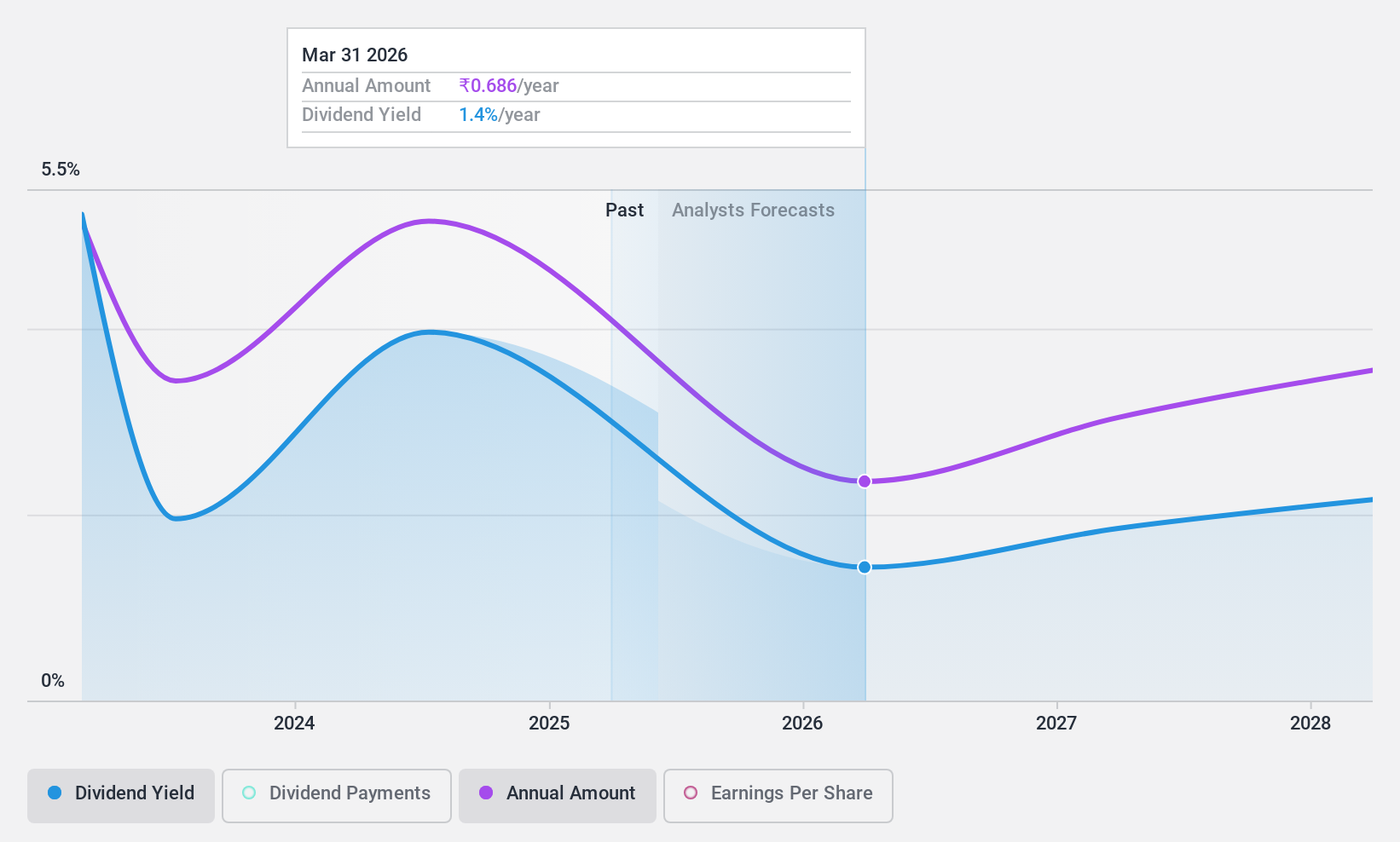Screen dimensions: 1400x842
Task: Click 'Dividend Yield' label in tooltip
Action: (362, 115)
